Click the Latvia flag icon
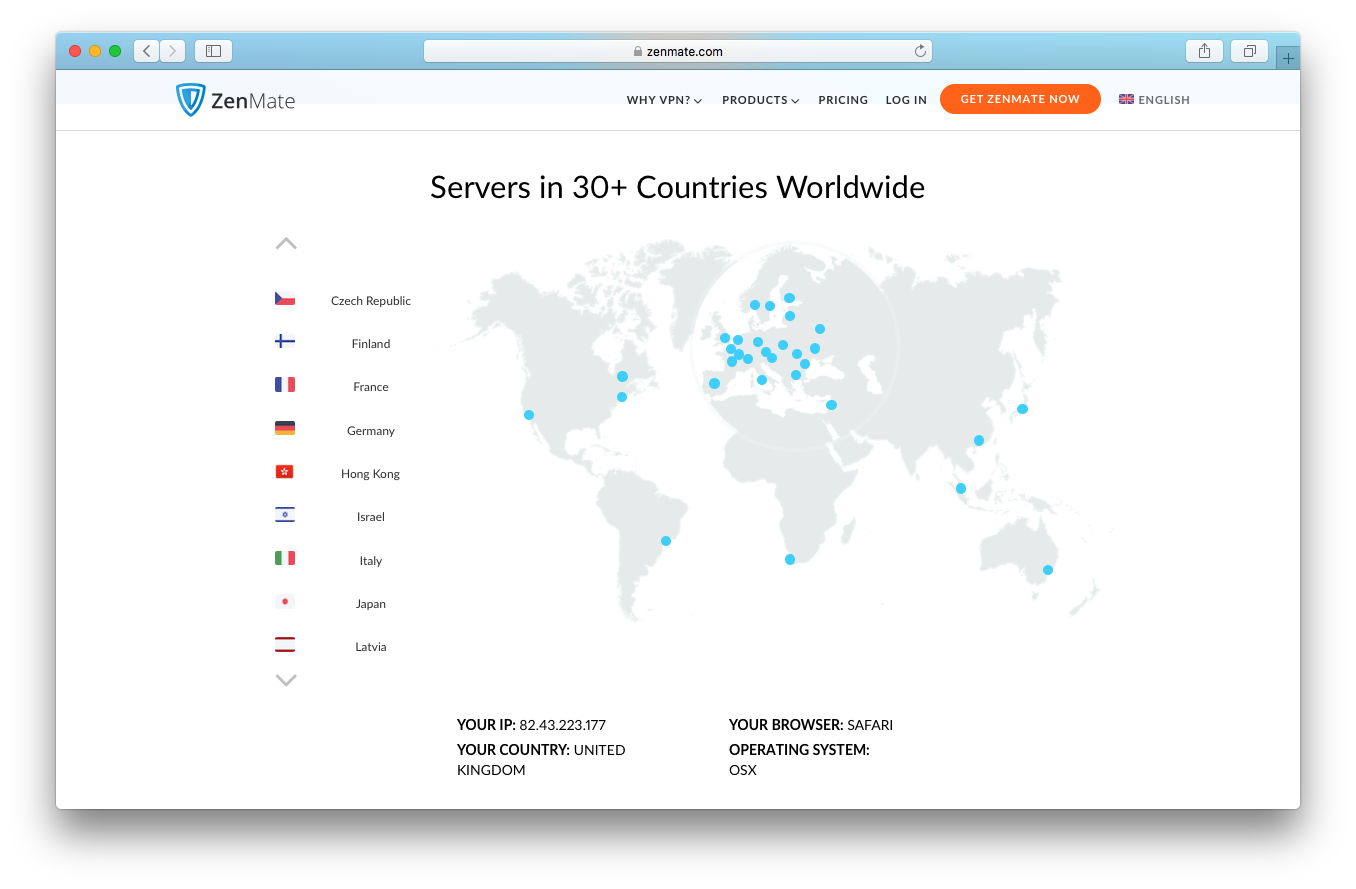 click(285, 645)
